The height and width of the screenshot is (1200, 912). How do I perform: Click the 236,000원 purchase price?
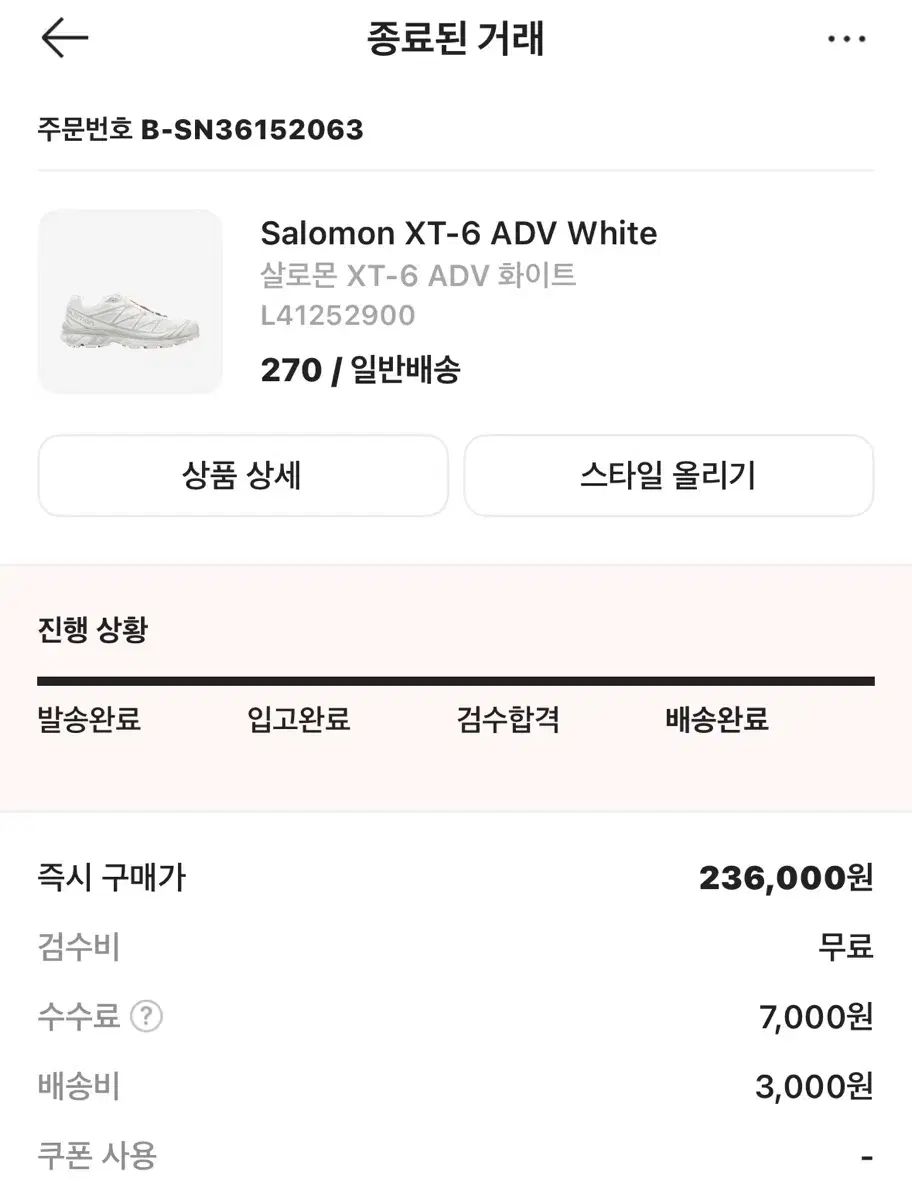point(786,878)
